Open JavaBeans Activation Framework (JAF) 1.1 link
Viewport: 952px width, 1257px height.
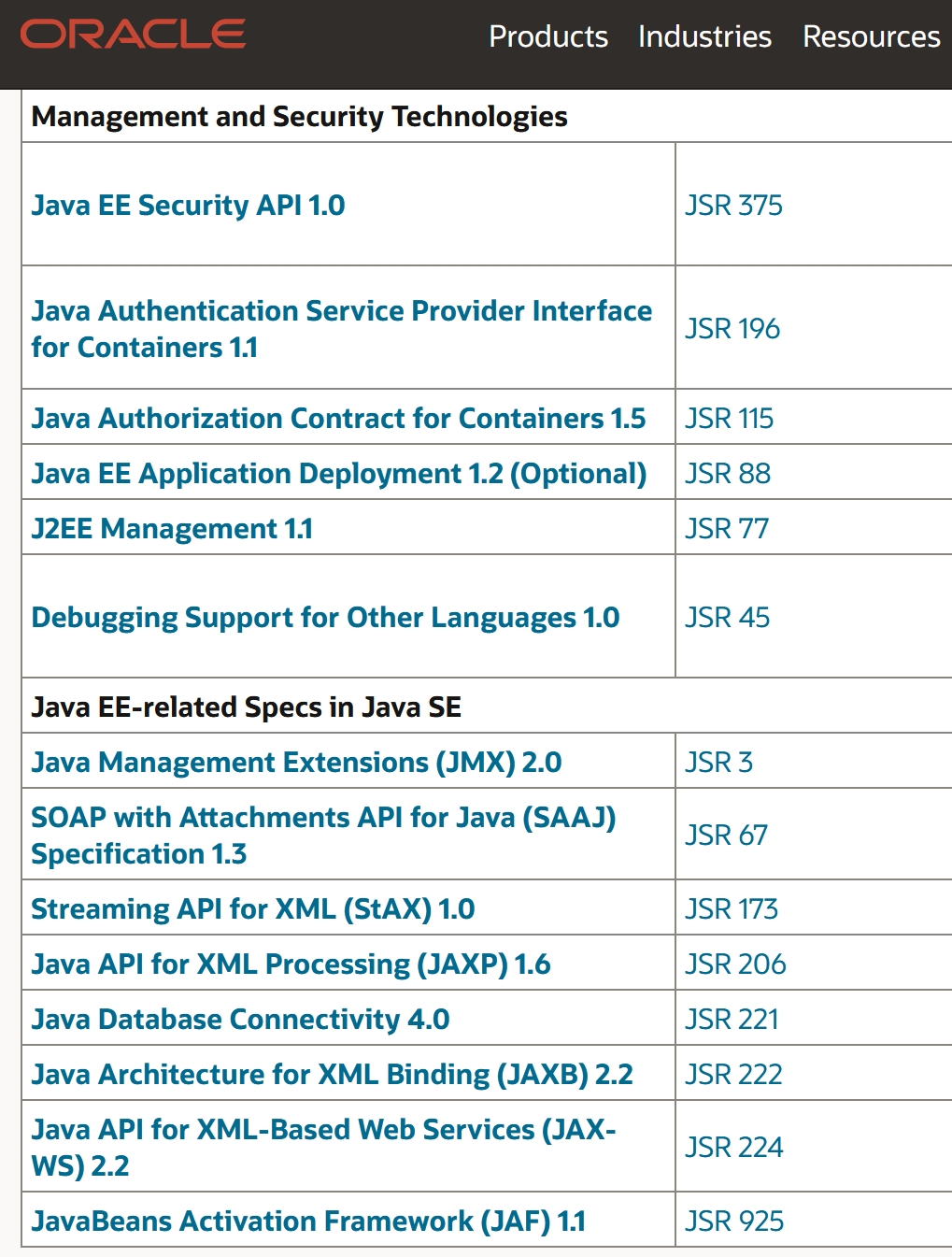pos(308,1221)
